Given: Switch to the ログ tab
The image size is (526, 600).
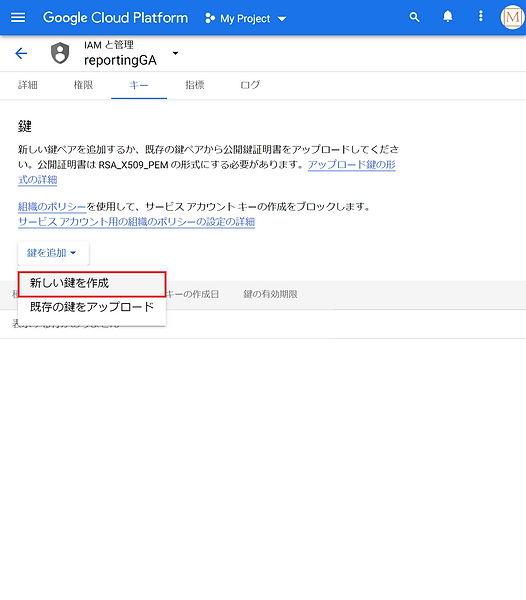Looking at the screenshot, I should (250, 85).
